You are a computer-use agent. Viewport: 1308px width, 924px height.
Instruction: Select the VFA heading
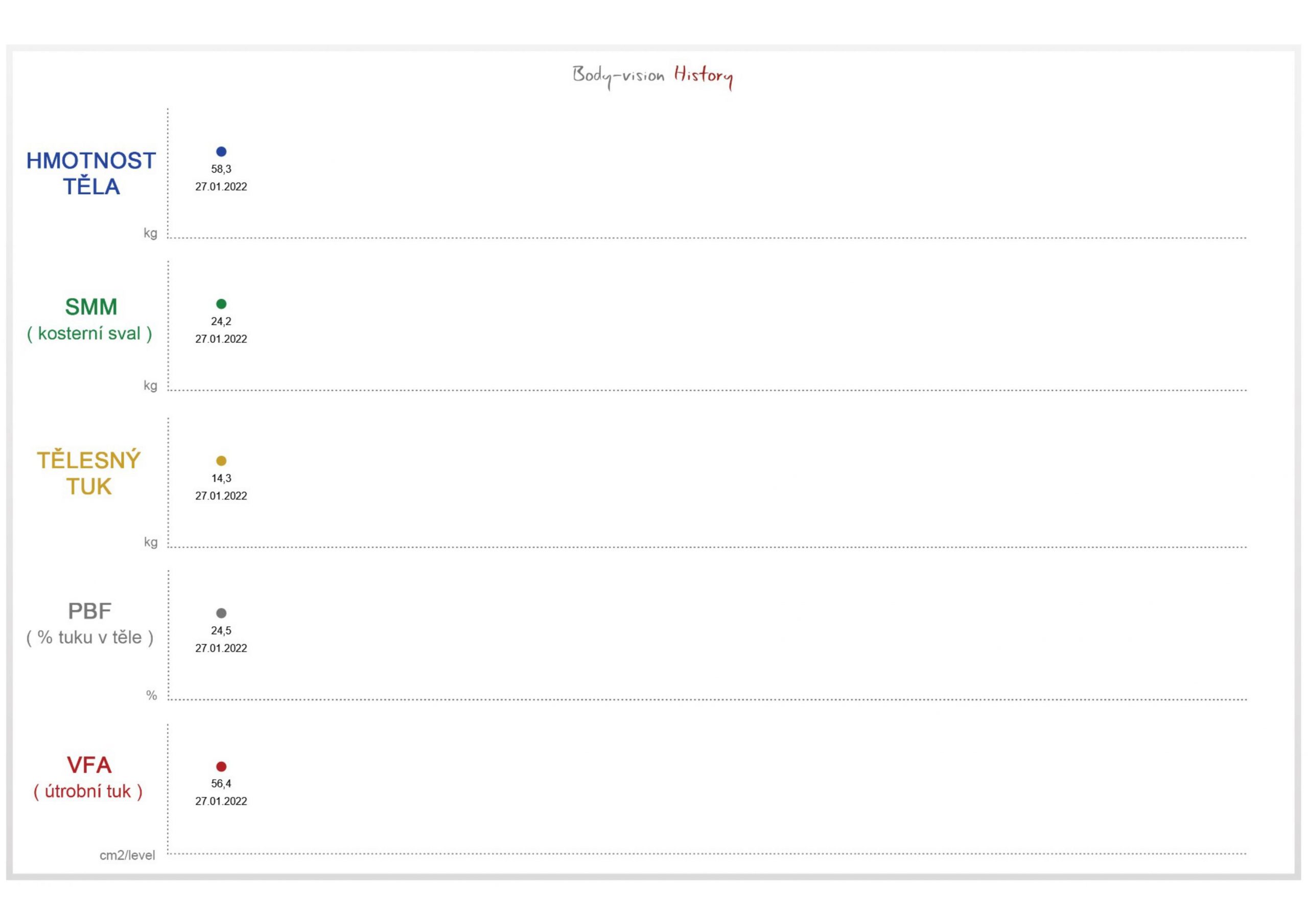coord(89,765)
